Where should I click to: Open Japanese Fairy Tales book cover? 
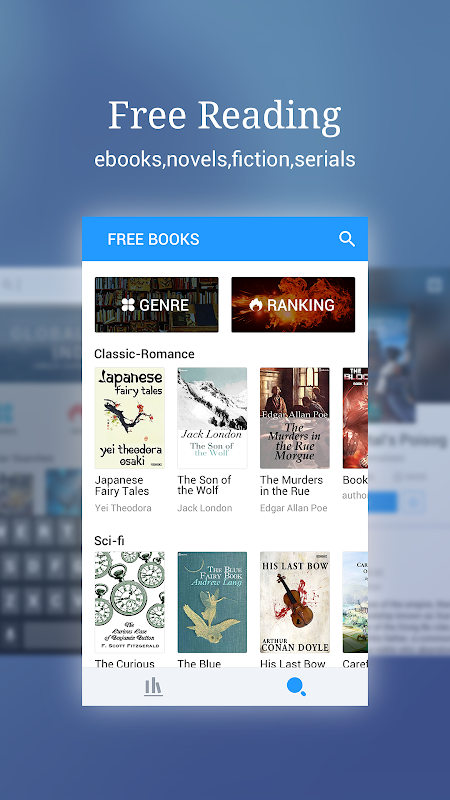pyautogui.click(x=130, y=418)
